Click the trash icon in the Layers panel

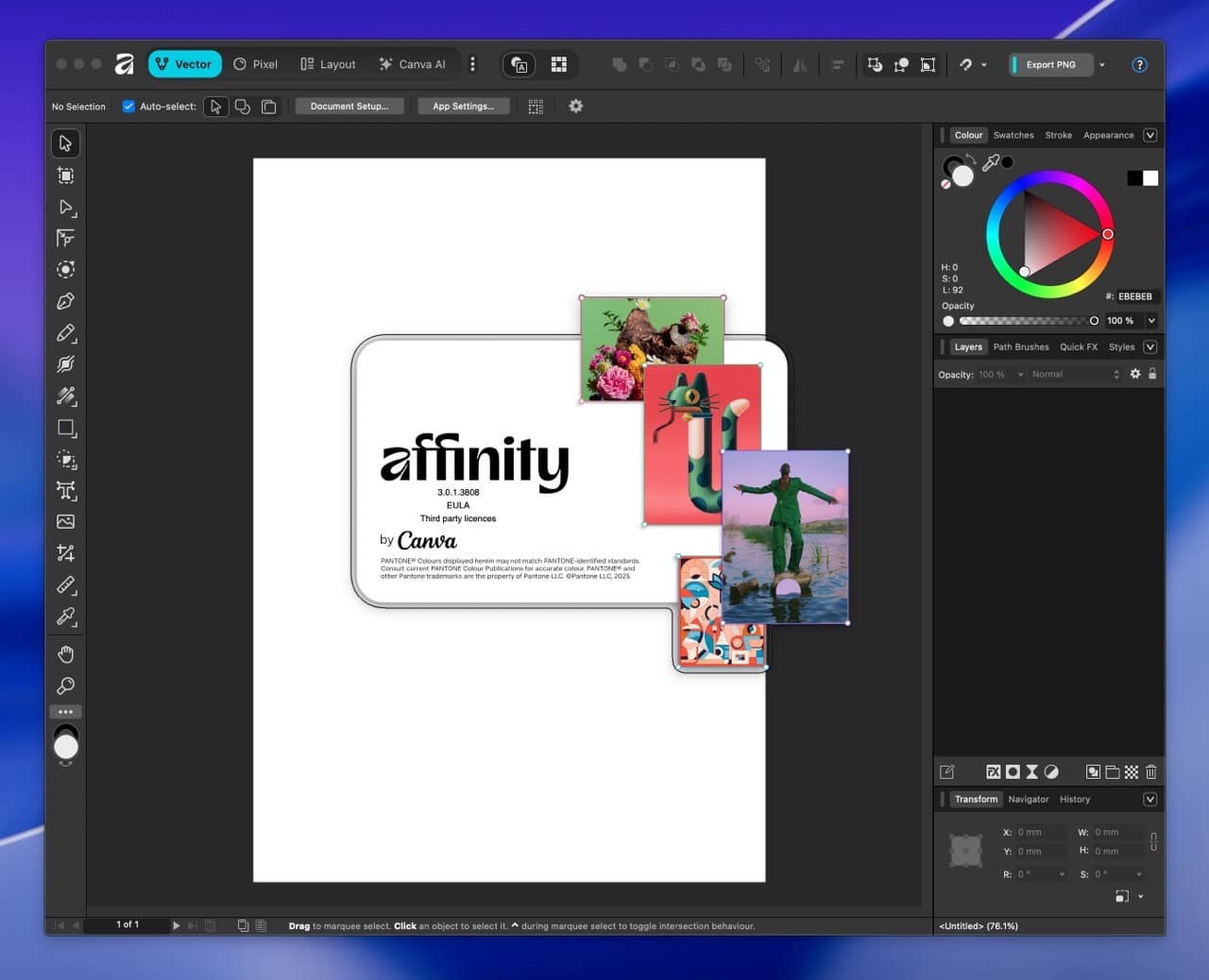(x=1150, y=771)
